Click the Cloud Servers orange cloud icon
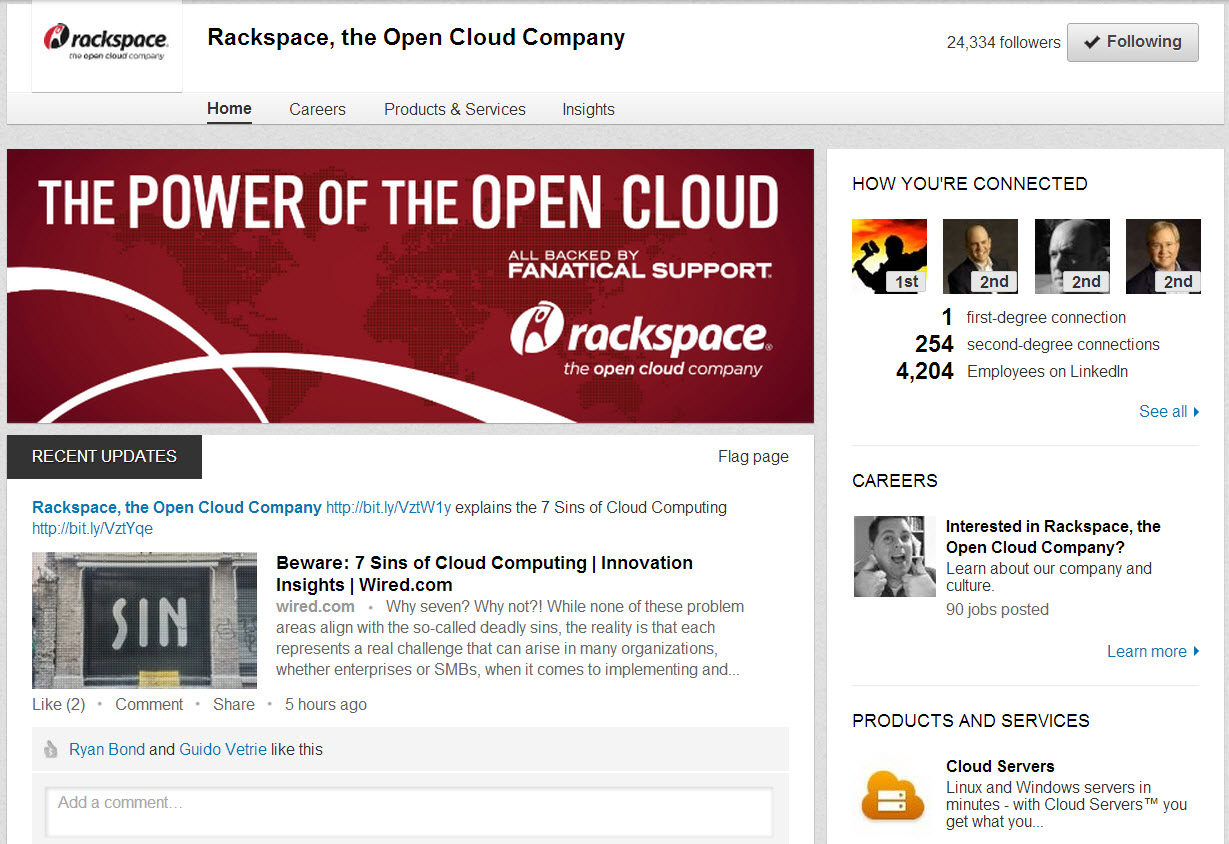This screenshot has height=844, width=1229. point(892,797)
